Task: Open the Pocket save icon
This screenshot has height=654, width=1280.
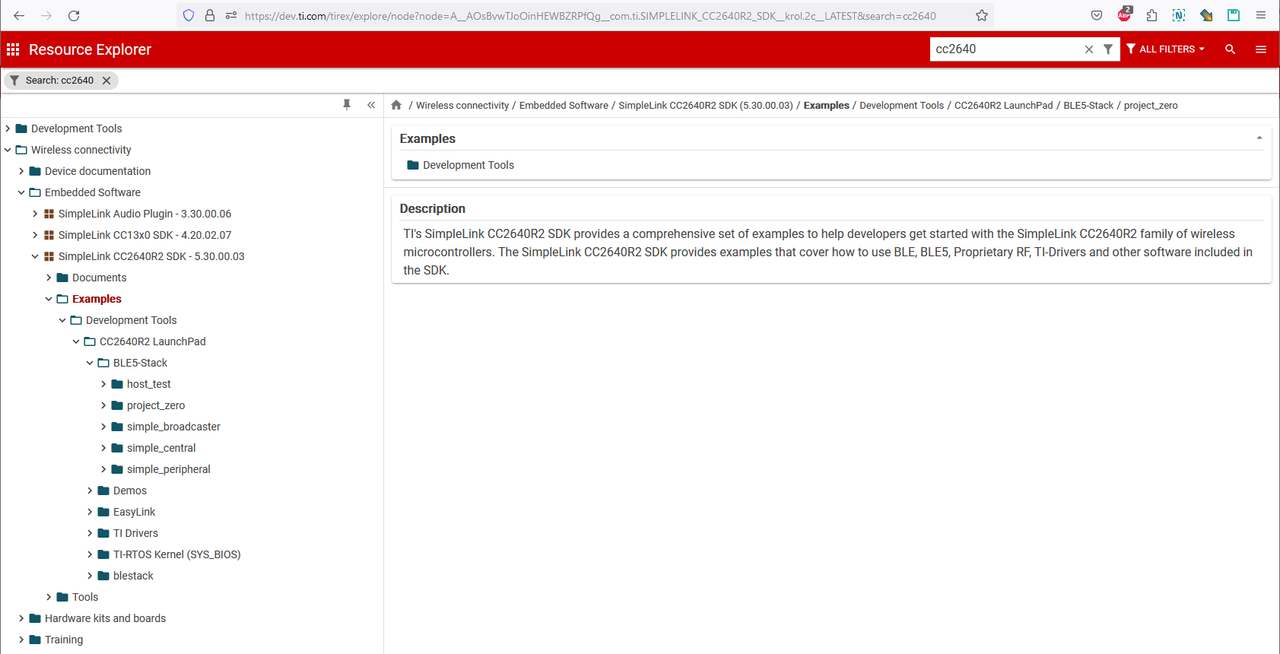Action: (x=1097, y=16)
